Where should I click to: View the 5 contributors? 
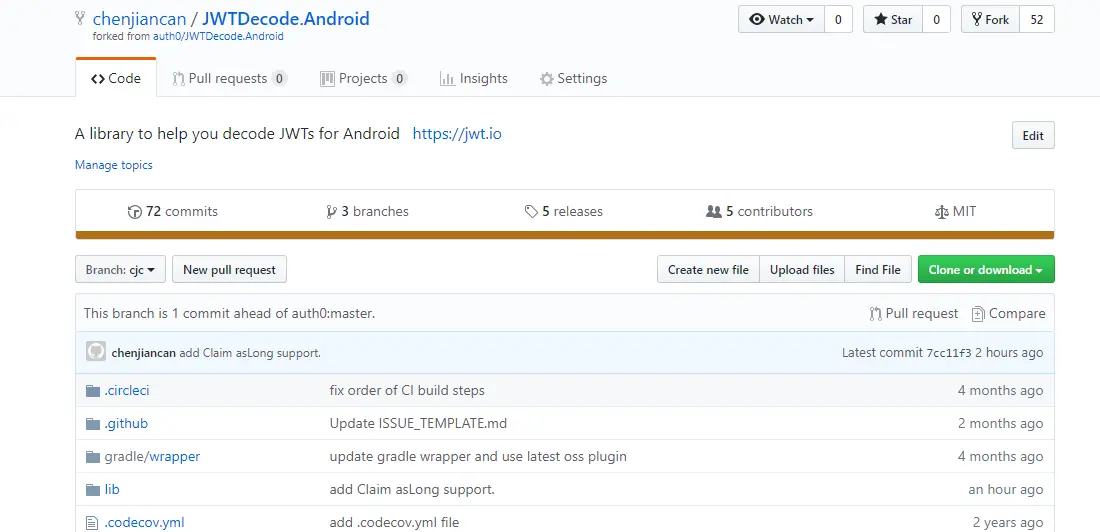759,211
